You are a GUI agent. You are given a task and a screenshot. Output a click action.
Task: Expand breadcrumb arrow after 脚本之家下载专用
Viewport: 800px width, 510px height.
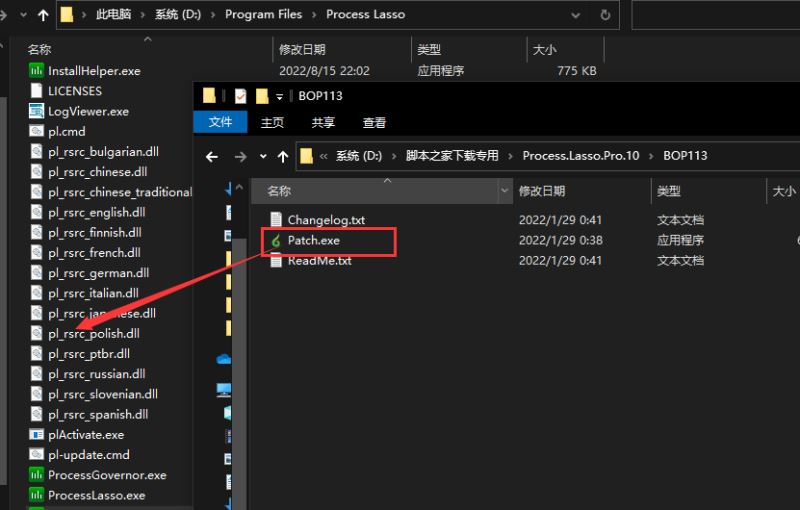point(510,156)
